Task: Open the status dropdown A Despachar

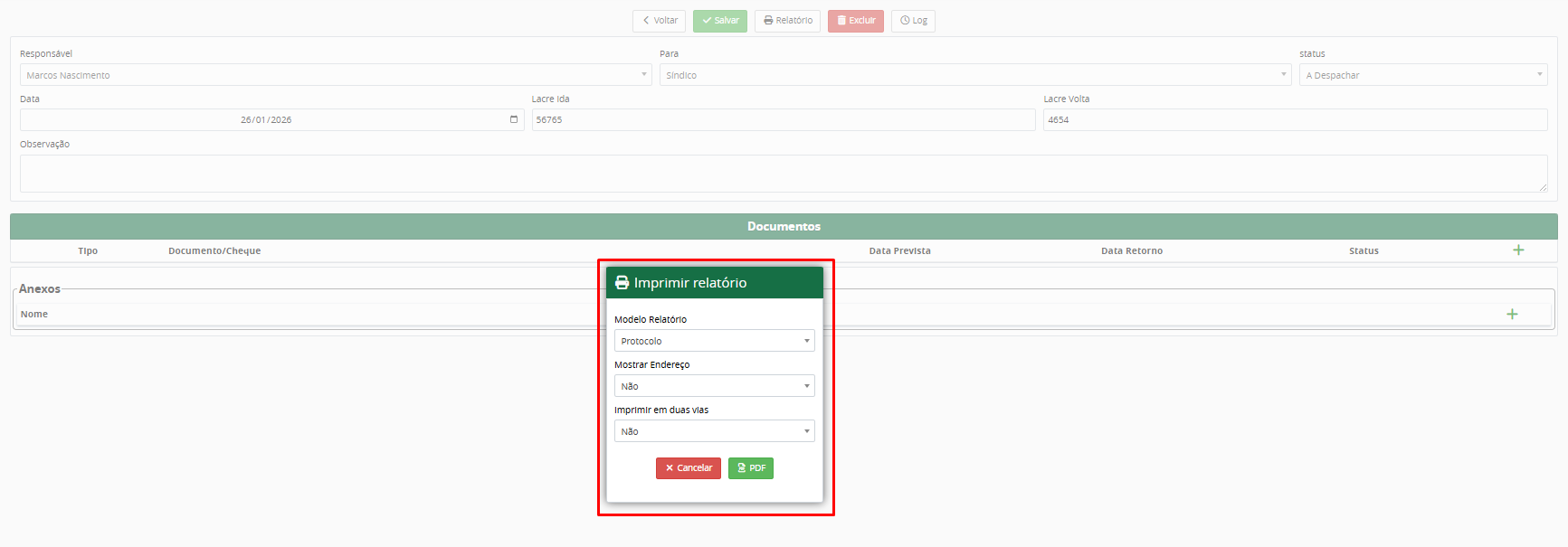Action: pyautogui.click(x=1422, y=75)
